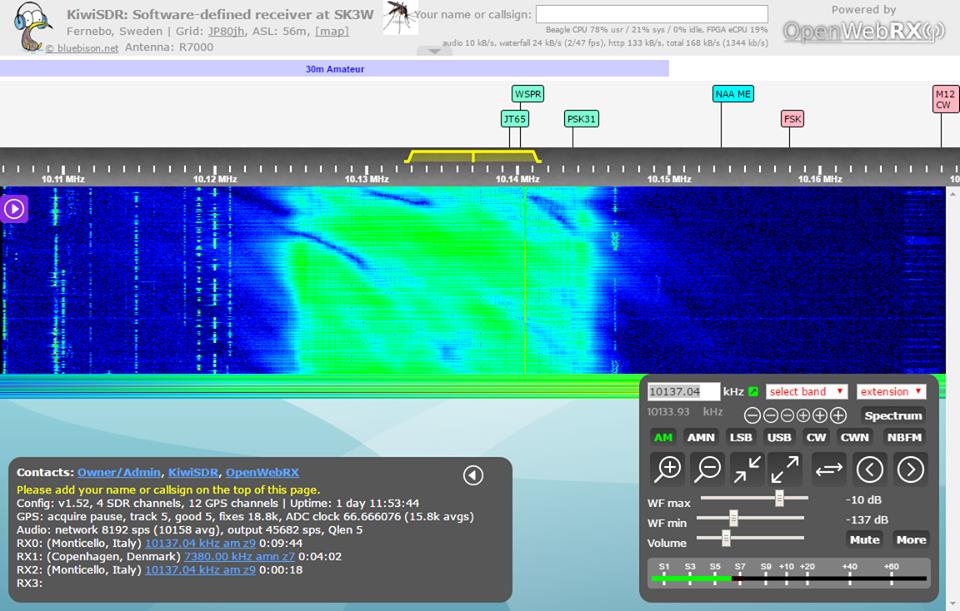The height and width of the screenshot is (611, 960).
Task: Click the purple play button on waterfall
Action: point(14,208)
